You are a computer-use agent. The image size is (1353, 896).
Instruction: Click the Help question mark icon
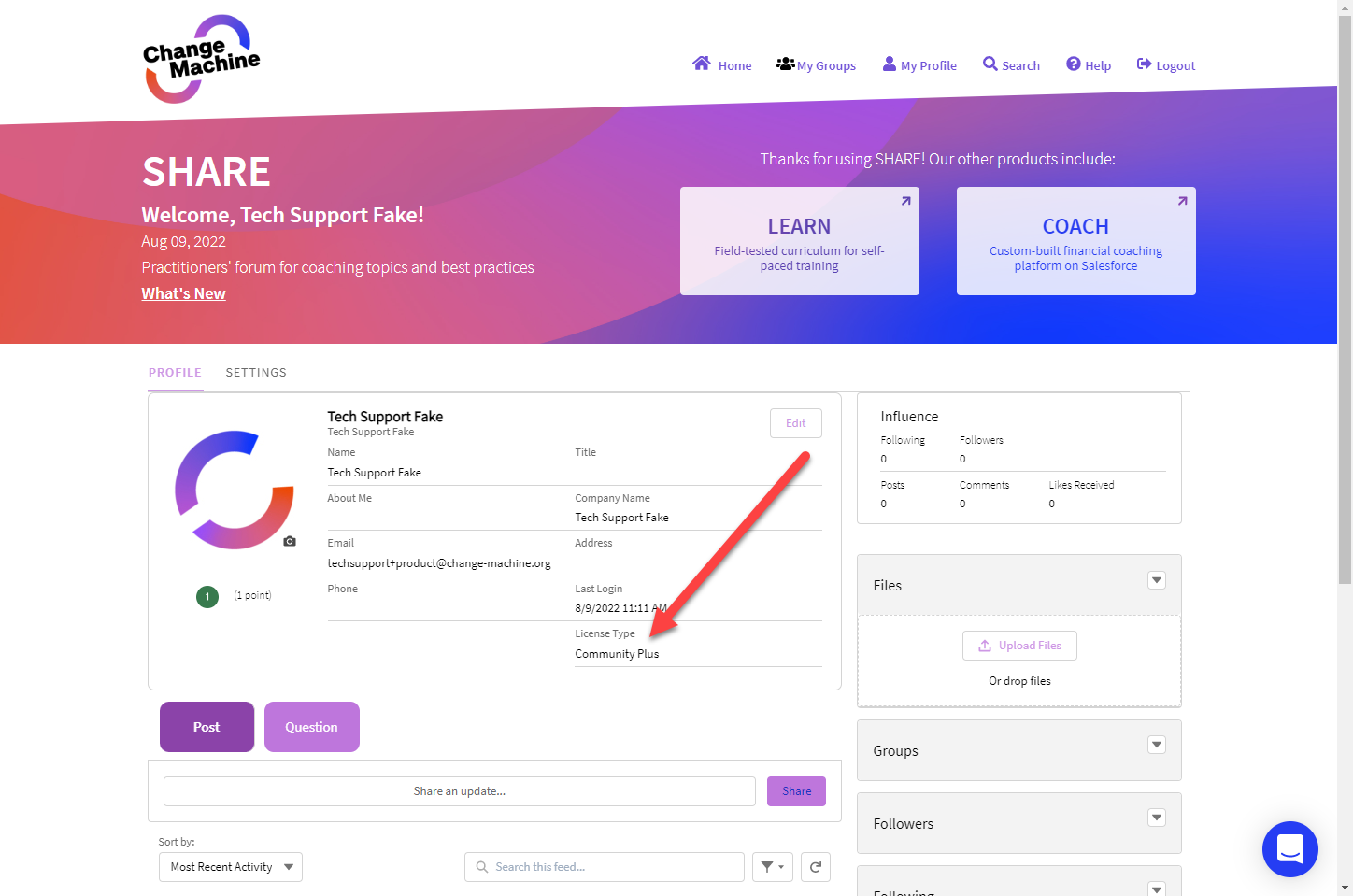point(1074,64)
